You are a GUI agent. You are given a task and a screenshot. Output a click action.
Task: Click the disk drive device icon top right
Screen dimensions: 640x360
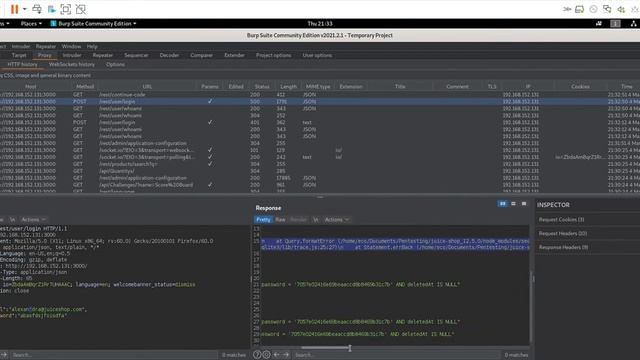tap(580, 9)
